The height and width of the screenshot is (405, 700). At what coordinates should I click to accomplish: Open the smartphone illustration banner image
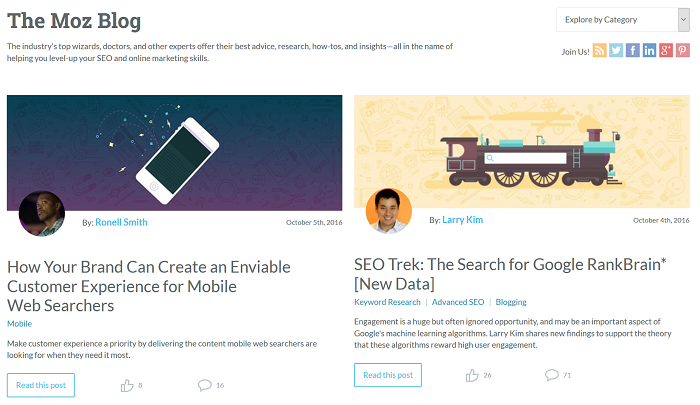[x=174, y=150]
